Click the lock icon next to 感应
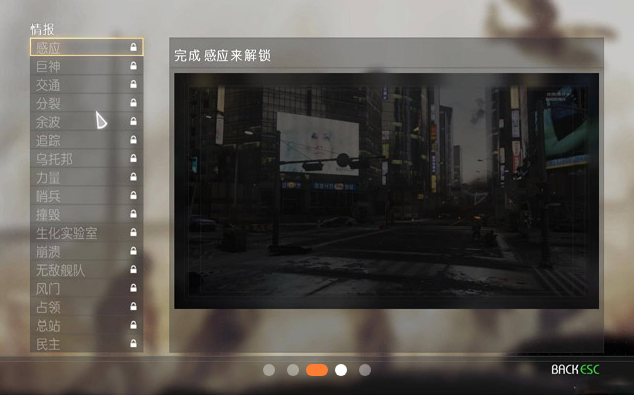 [133, 47]
